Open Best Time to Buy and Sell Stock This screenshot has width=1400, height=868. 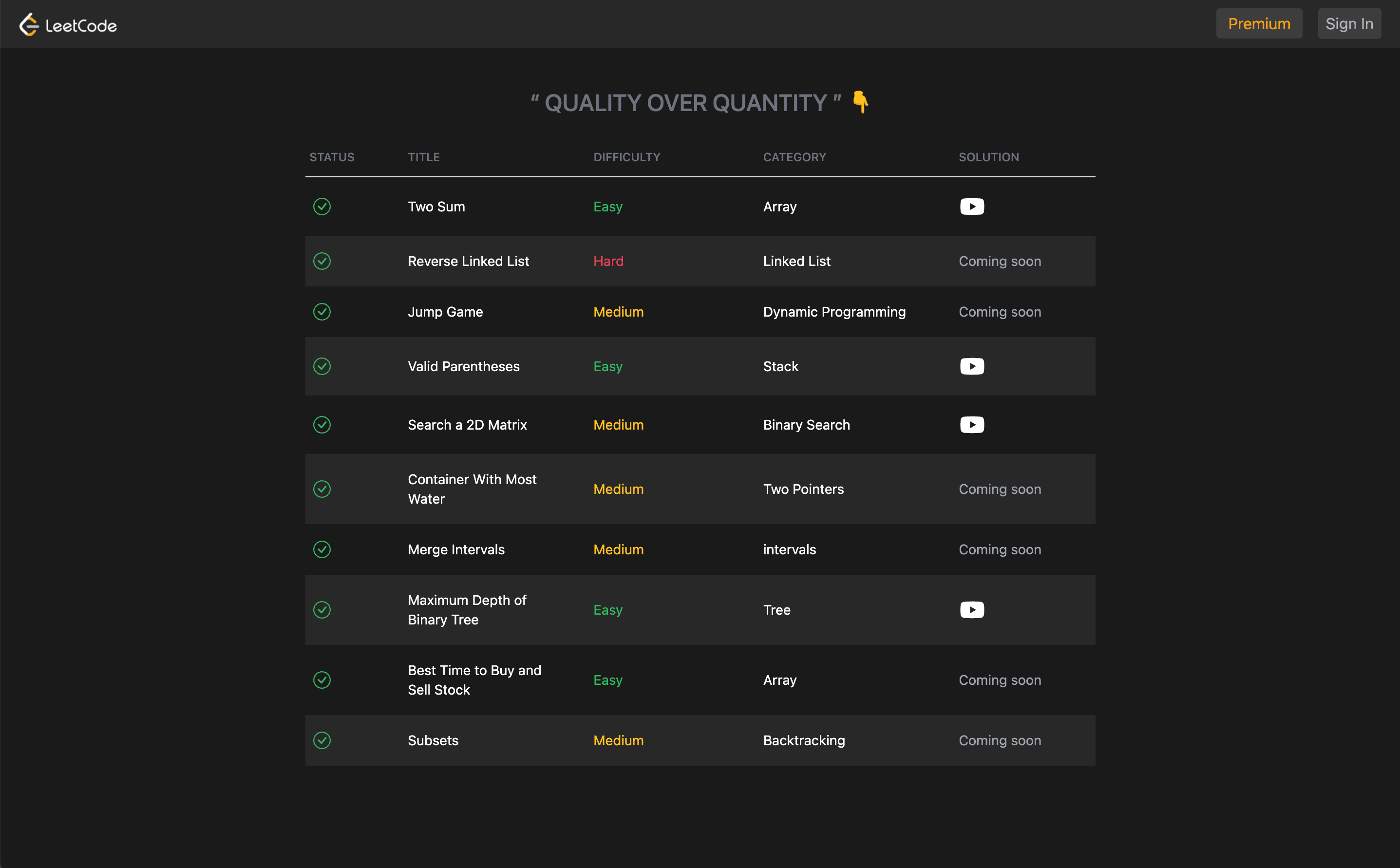pos(474,679)
